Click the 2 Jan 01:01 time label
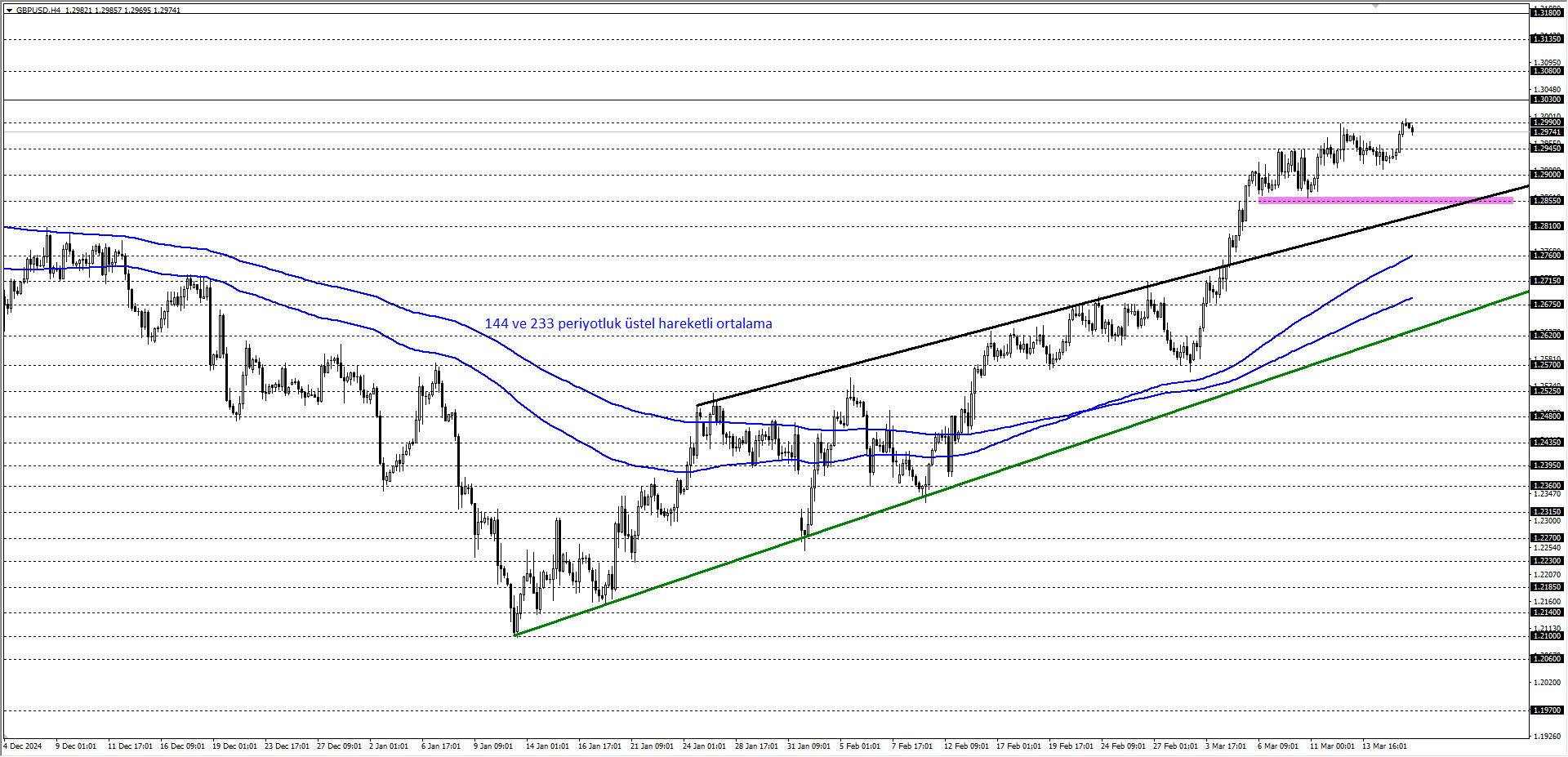 389,746
